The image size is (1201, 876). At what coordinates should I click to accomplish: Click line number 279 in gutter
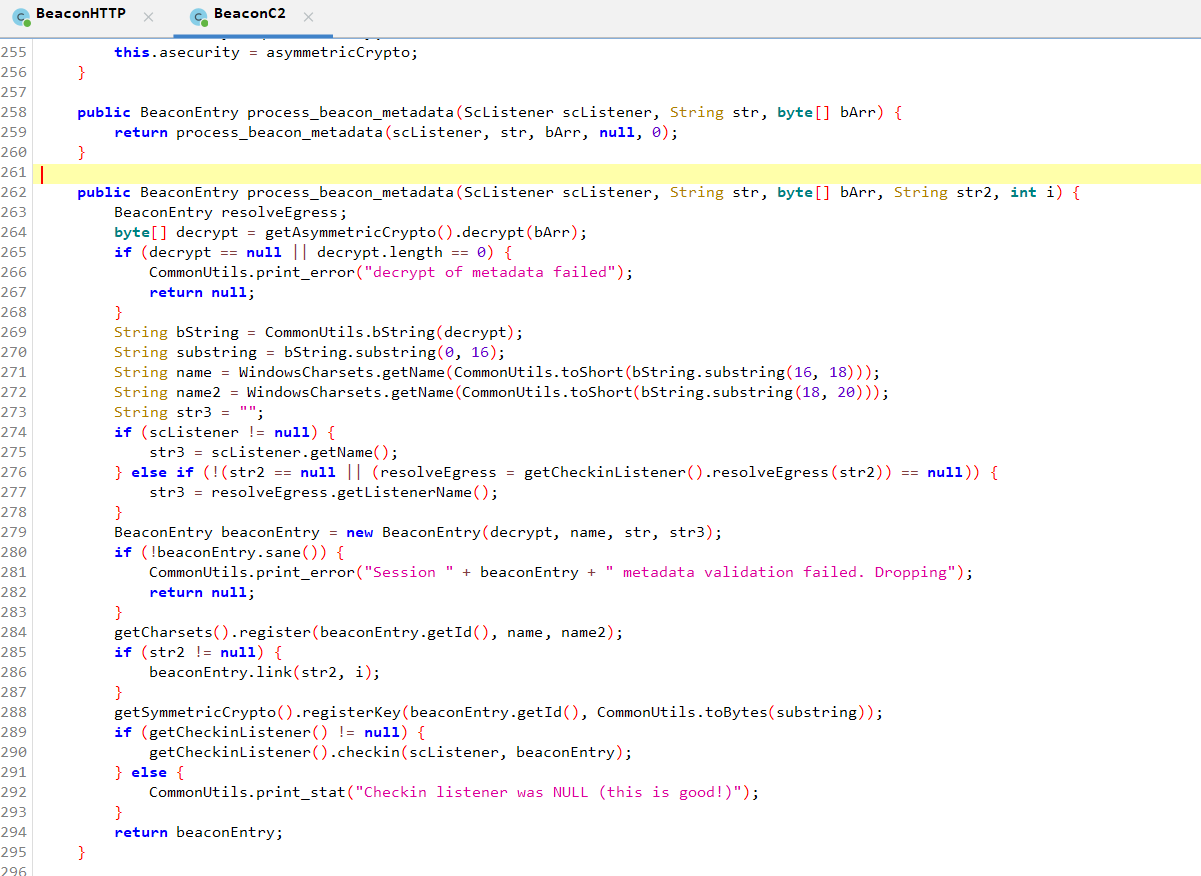point(14,532)
